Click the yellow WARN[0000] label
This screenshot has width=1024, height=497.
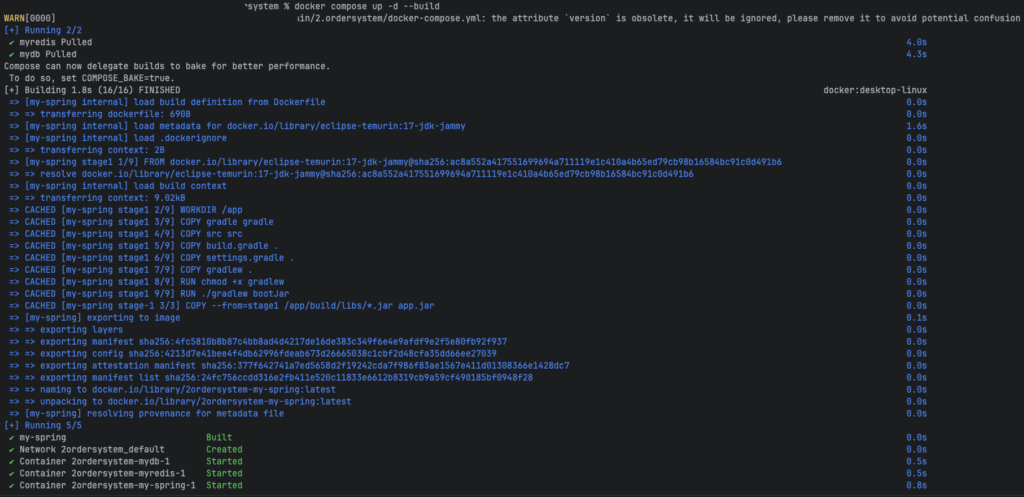point(29,18)
